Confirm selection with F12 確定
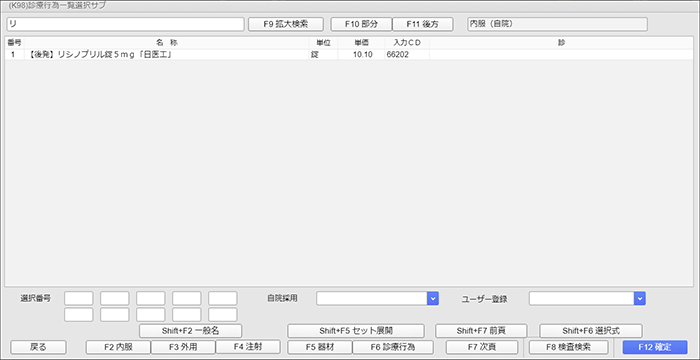 coord(655,347)
